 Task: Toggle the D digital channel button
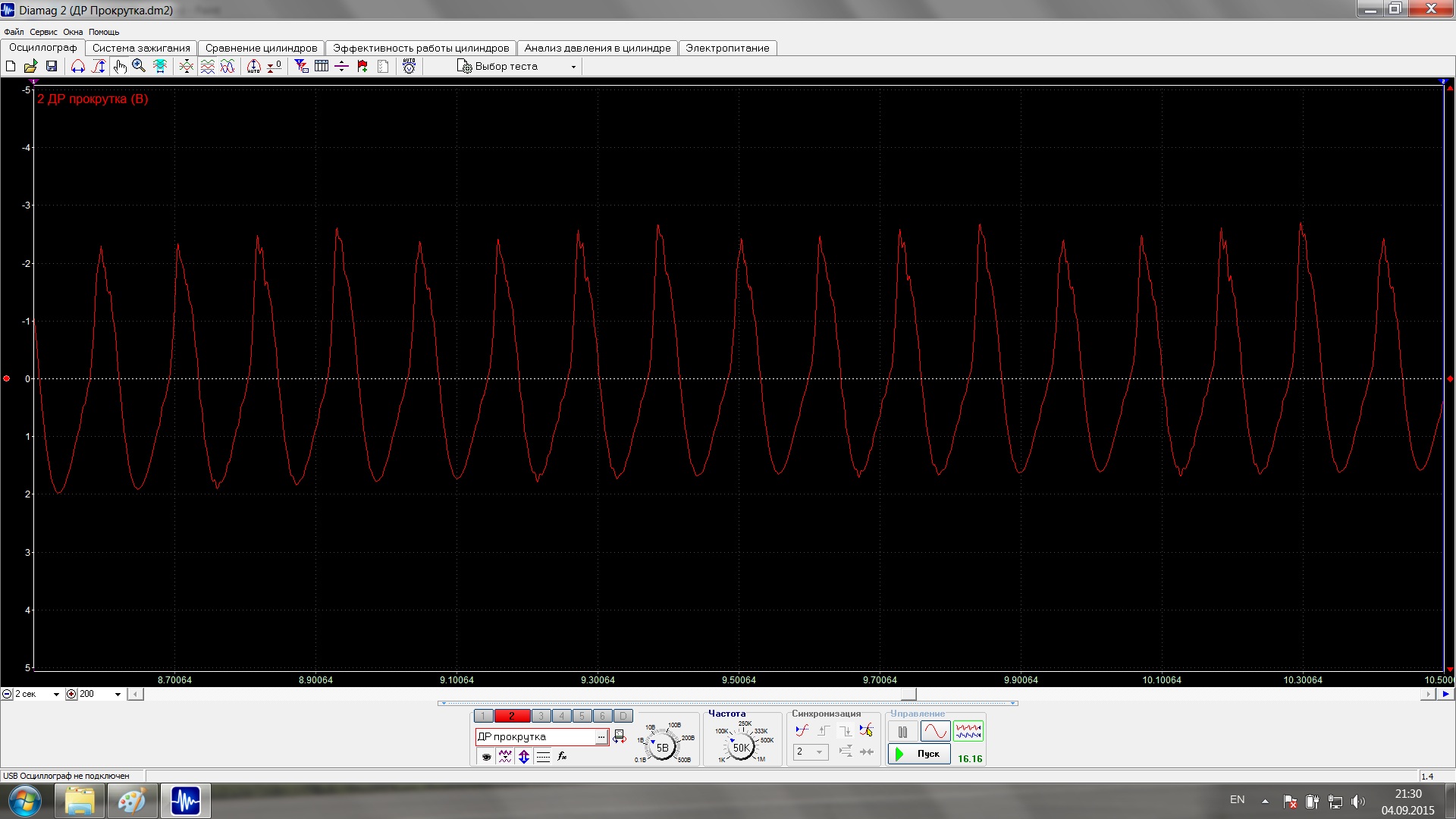pos(623,716)
